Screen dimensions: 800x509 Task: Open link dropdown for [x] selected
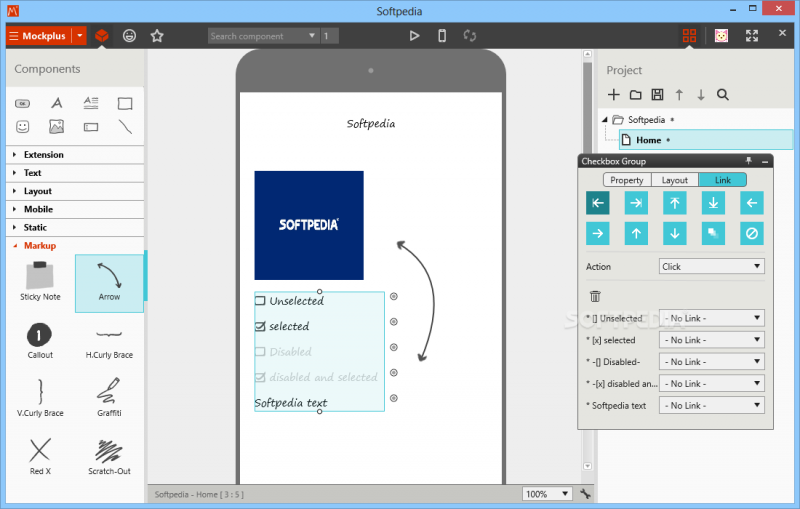tap(712, 340)
